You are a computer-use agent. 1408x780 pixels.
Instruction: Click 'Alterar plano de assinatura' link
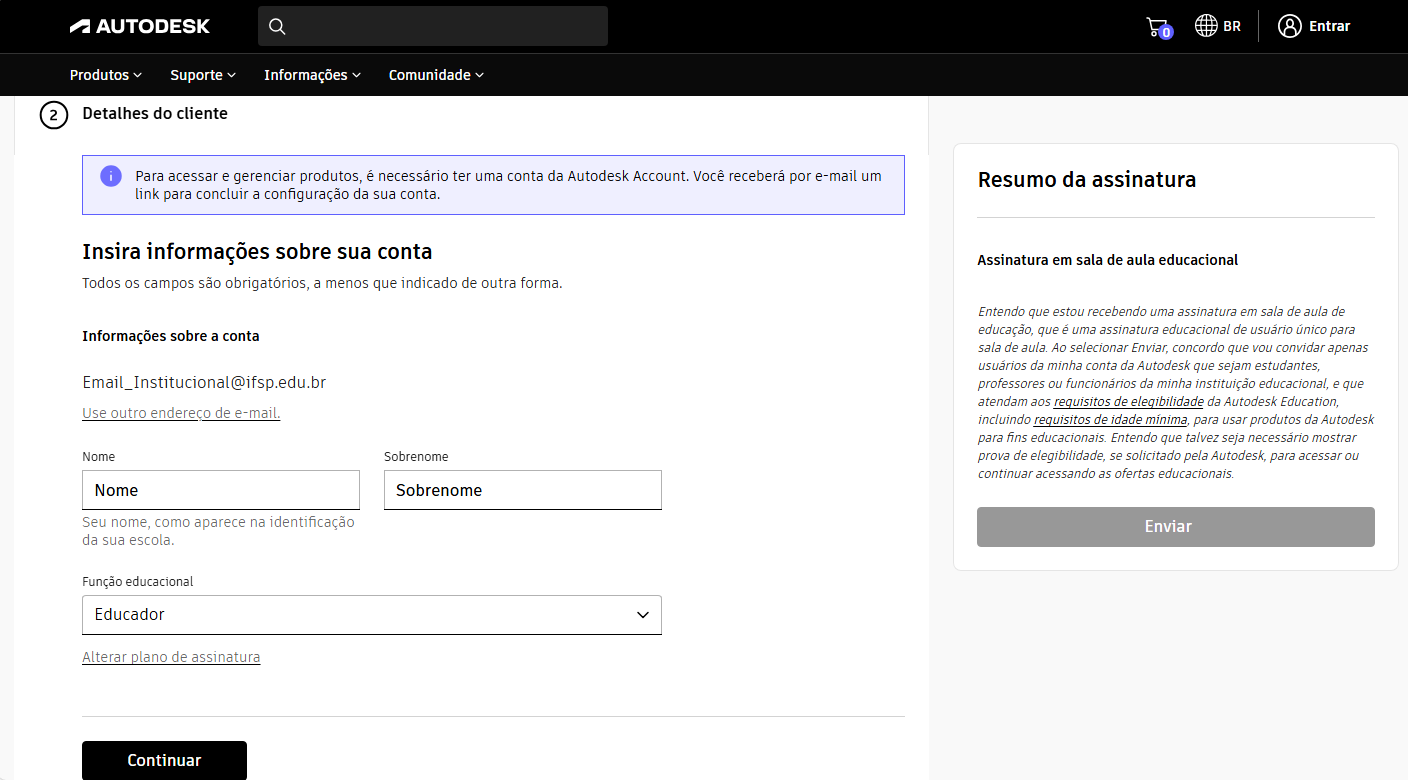171,657
